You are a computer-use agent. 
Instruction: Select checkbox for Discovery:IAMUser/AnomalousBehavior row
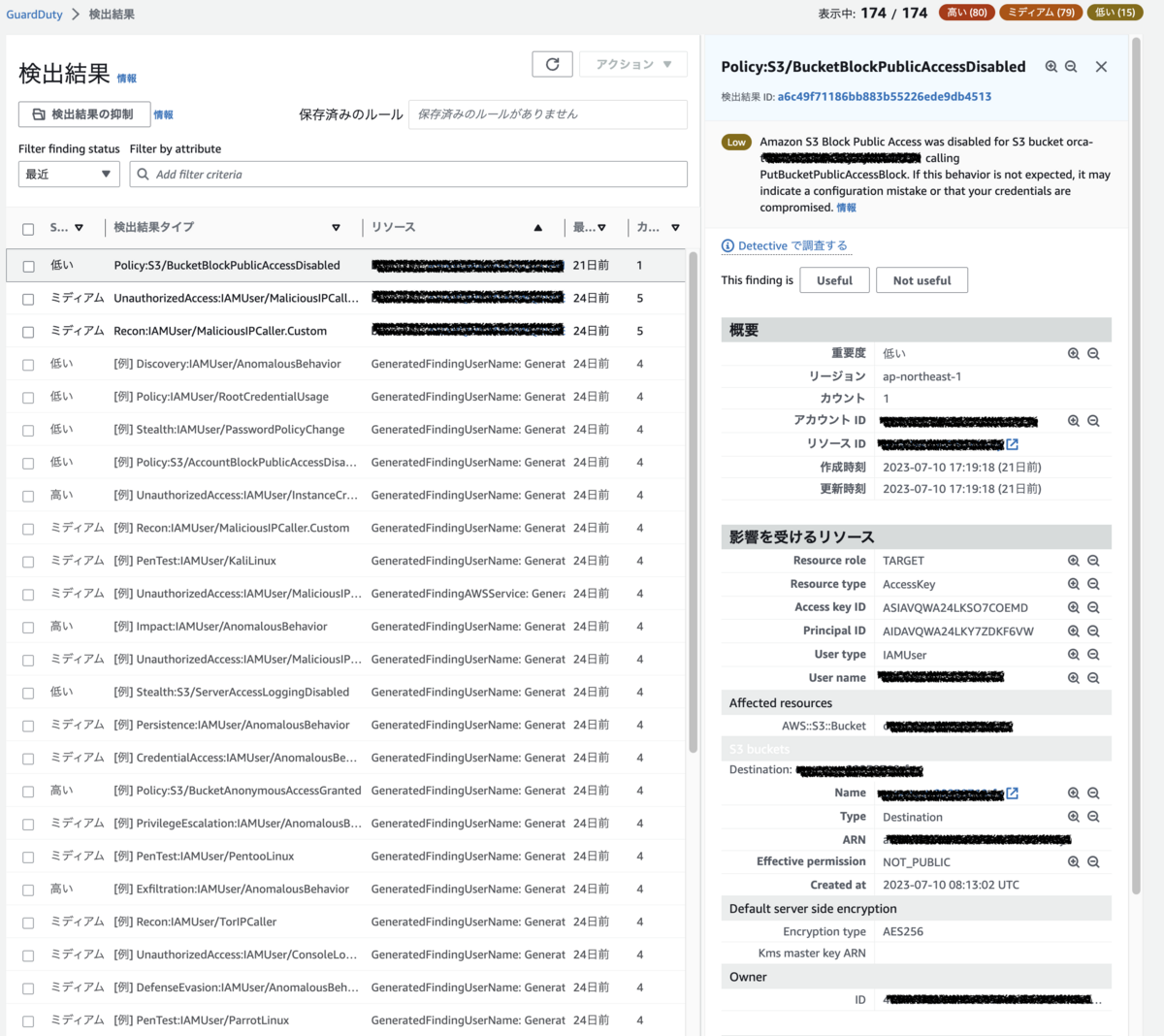(x=28, y=365)
